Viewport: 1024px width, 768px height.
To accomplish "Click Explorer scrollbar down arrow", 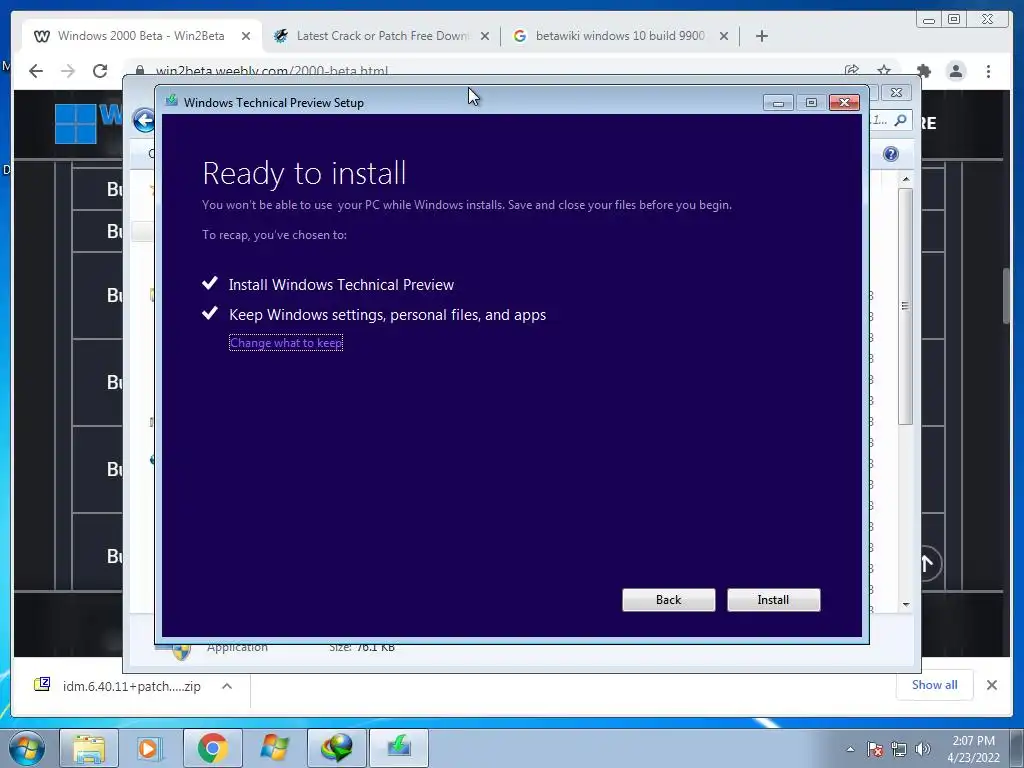I will (906, 604).
